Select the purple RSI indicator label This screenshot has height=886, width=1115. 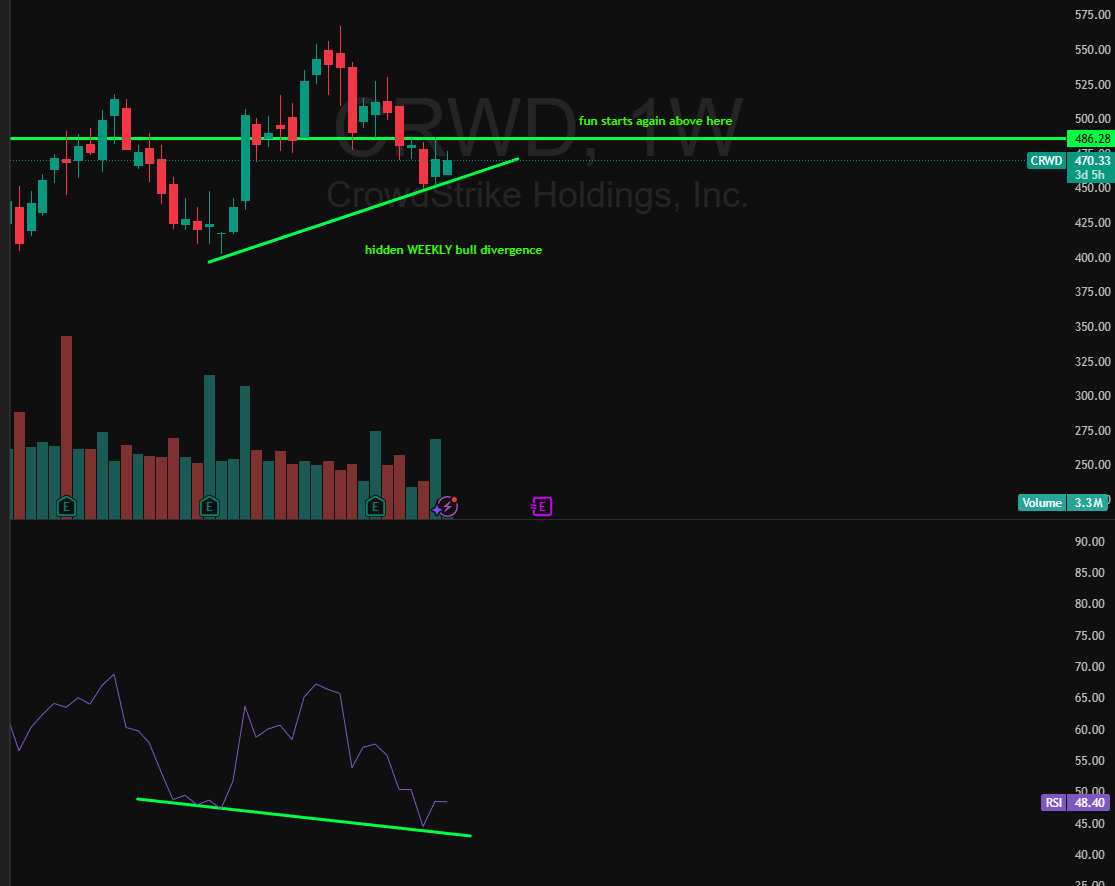click(1053, 803)
